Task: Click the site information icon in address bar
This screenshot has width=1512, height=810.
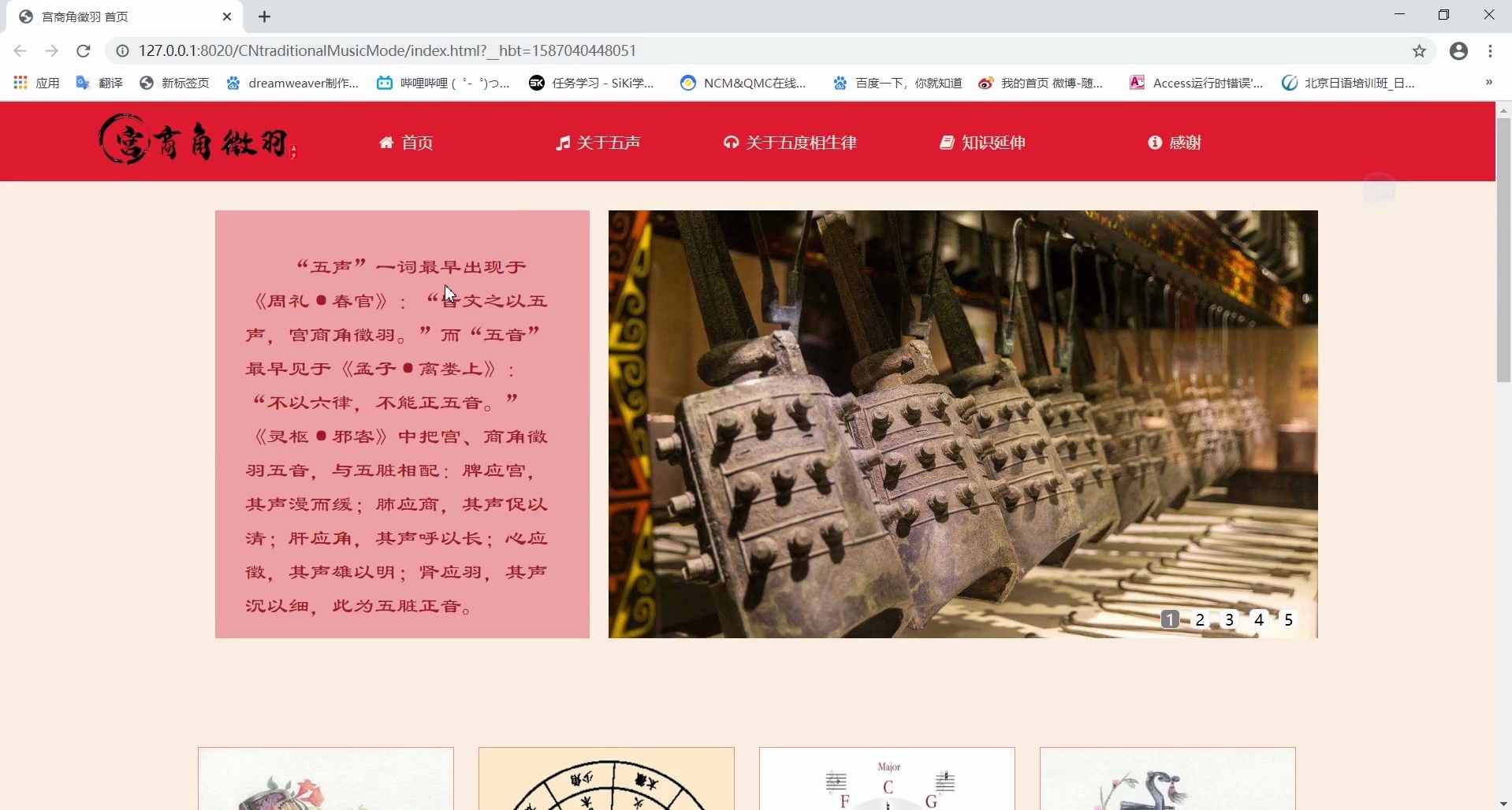Action: (122, 50)
